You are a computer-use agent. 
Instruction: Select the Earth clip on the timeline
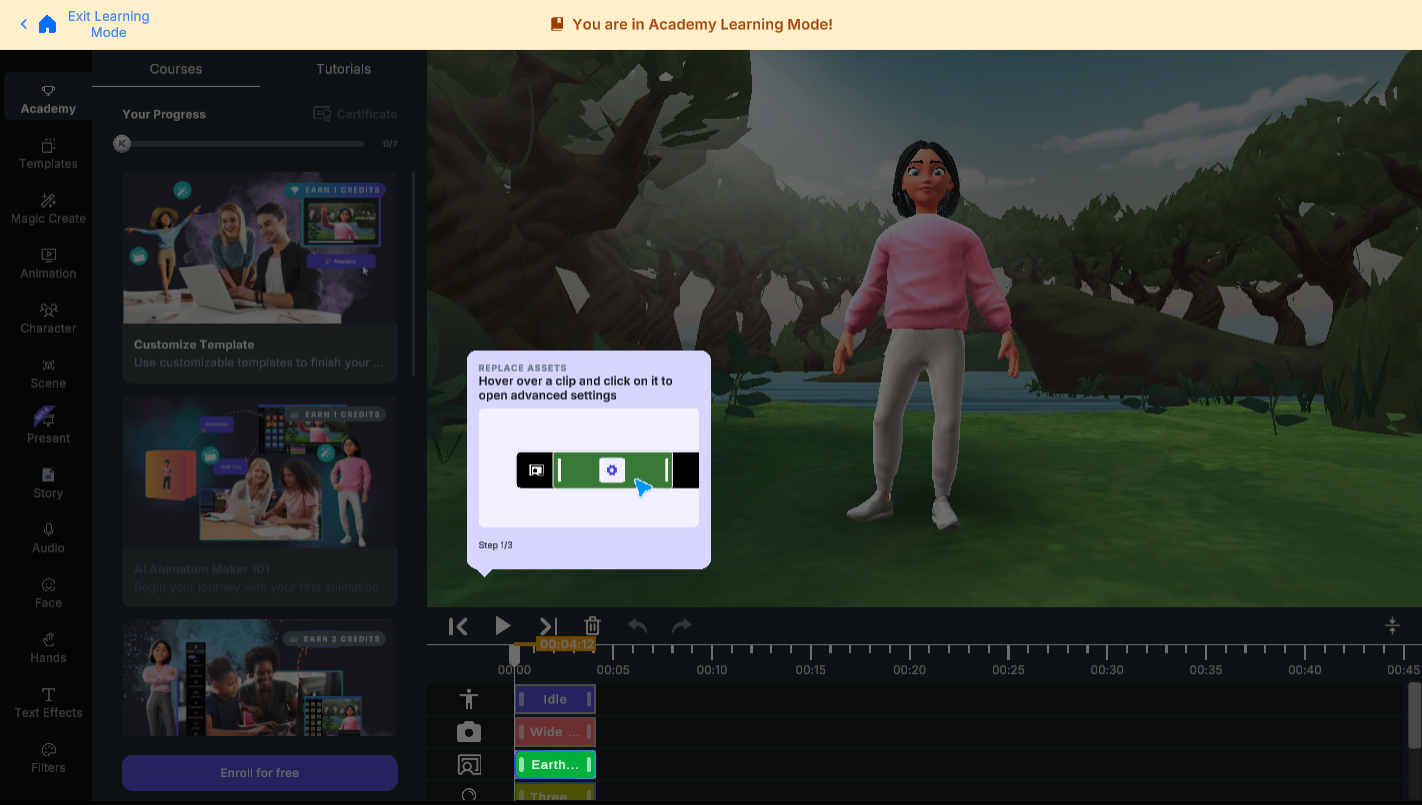pos(554,764)
